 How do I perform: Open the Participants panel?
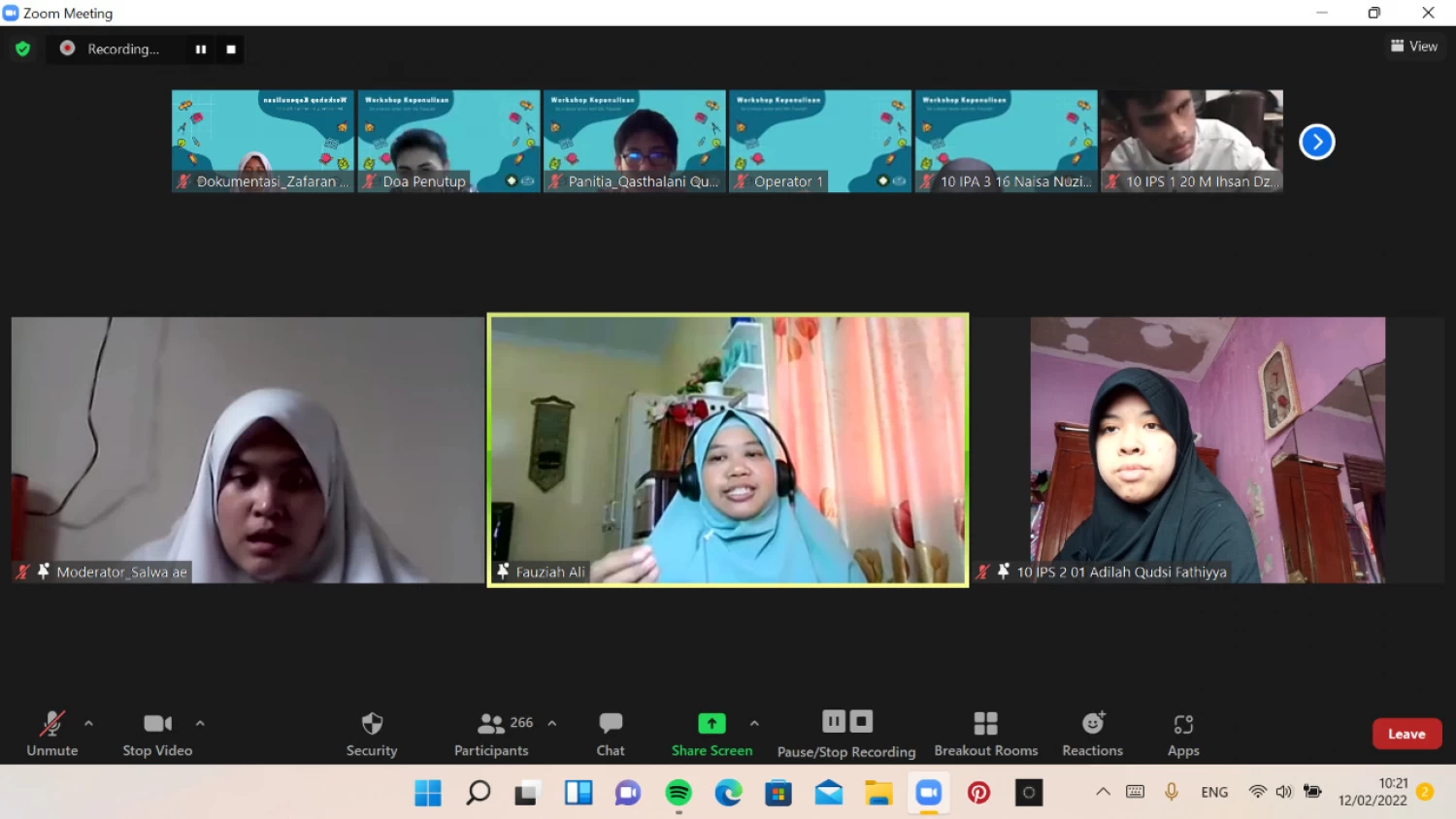pos(492,734)
